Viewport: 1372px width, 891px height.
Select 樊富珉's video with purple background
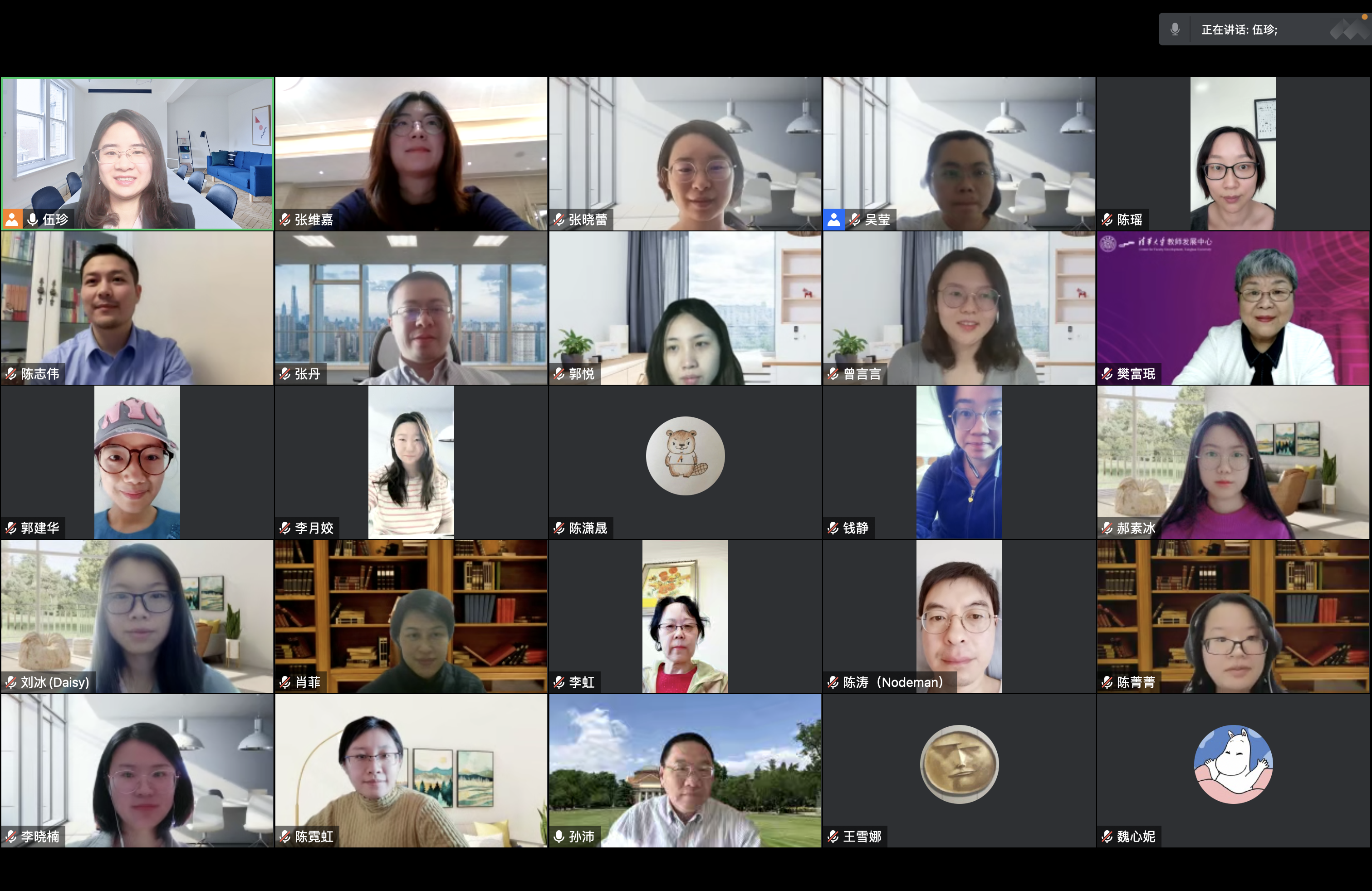(x=1233, y=308)
